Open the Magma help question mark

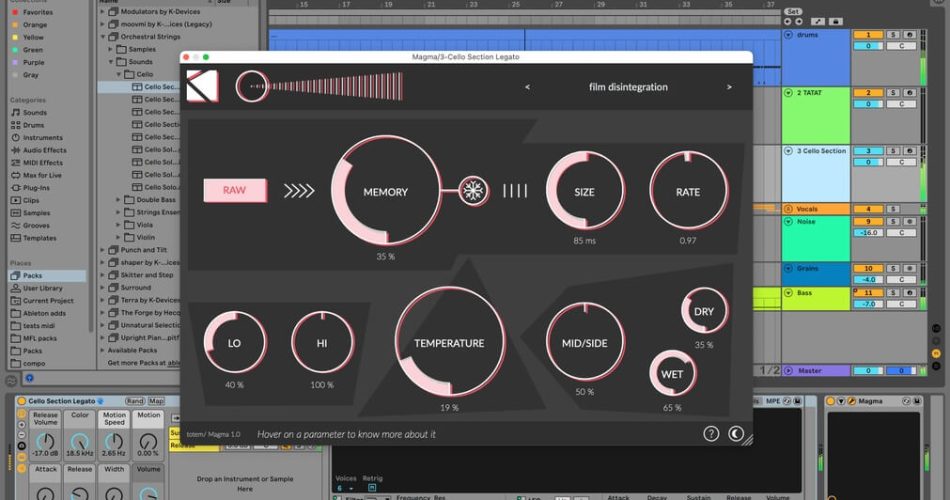pos(711,433)
